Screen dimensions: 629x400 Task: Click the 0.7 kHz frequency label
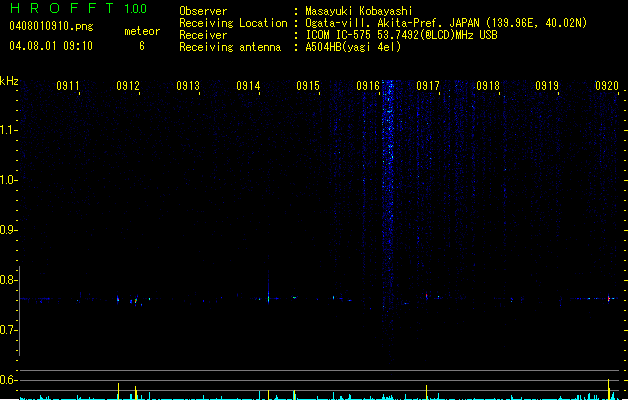pyautogui.click(x=8, y=330)
